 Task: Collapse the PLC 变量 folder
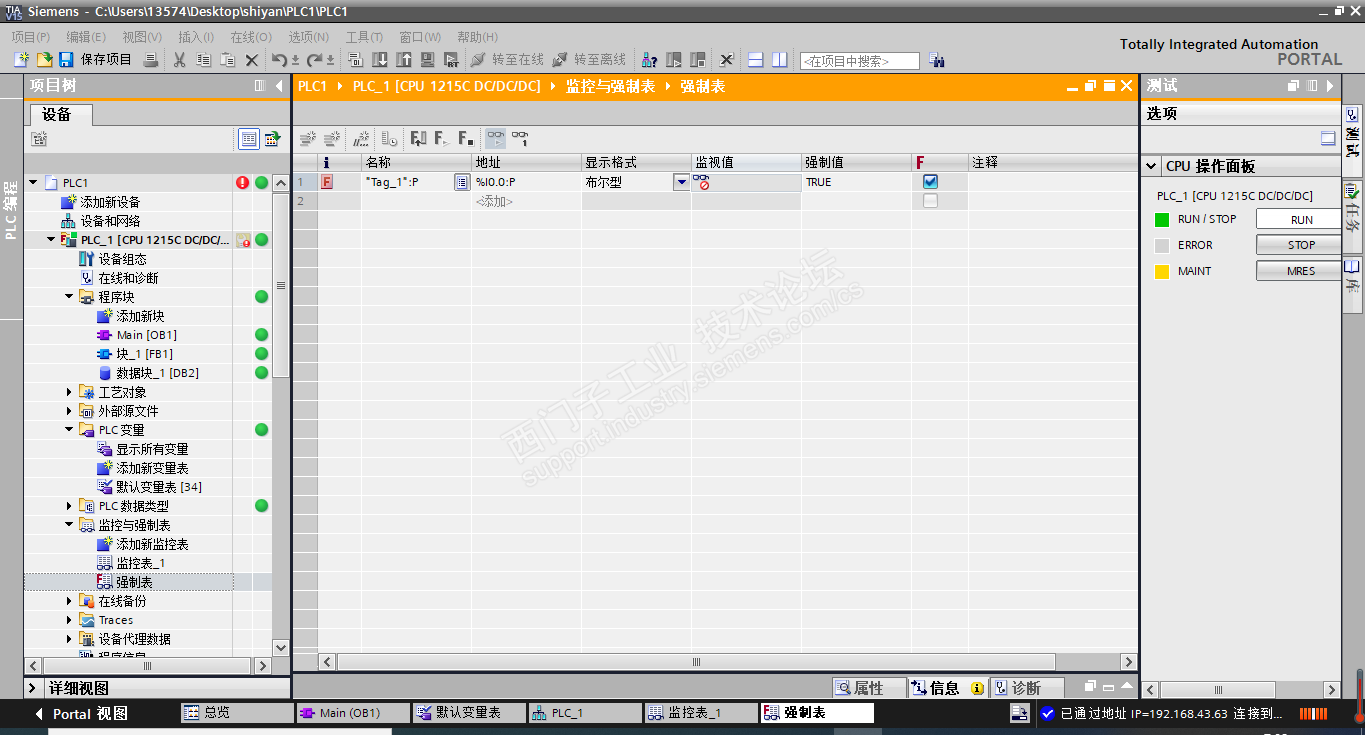point(69,430)
